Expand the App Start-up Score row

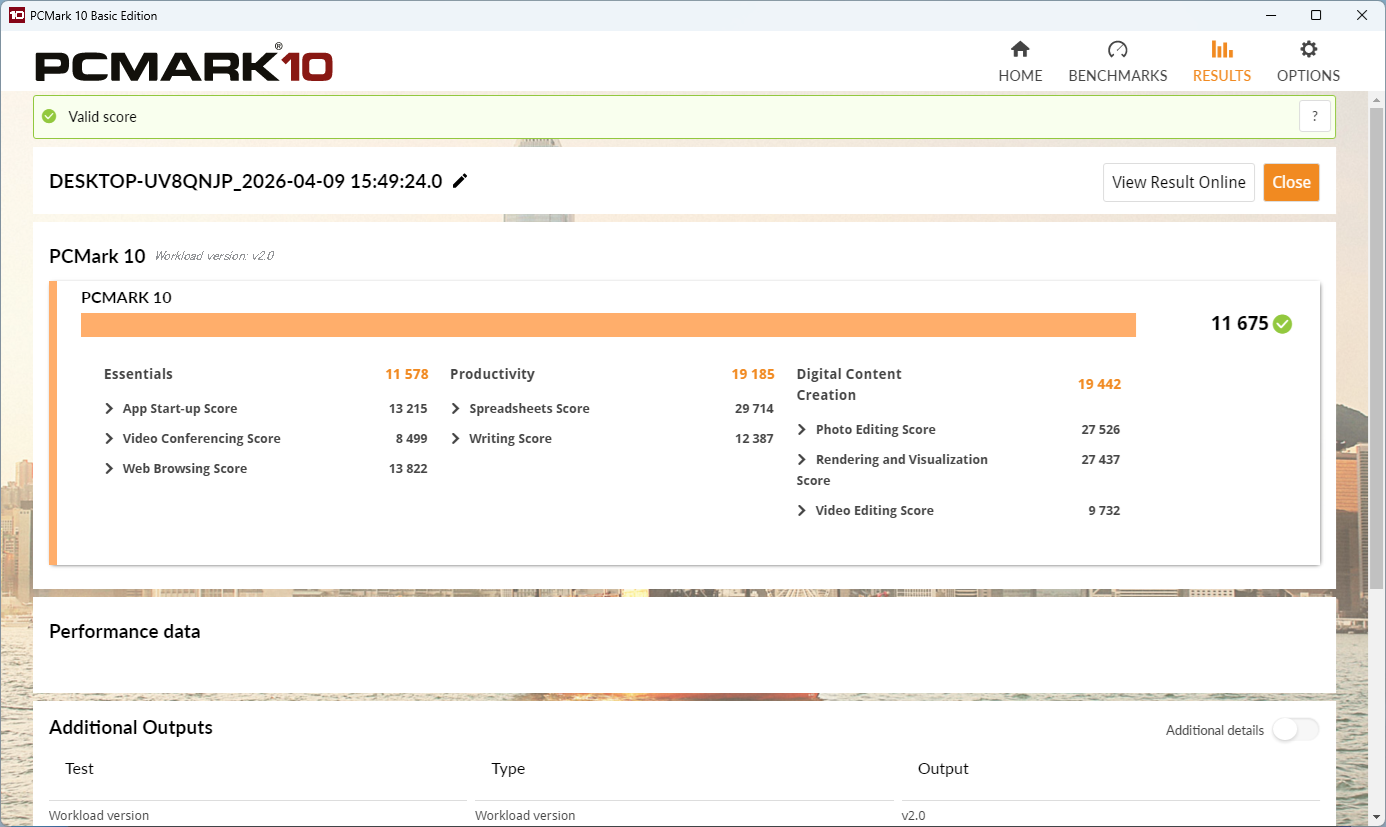(110, 408)
